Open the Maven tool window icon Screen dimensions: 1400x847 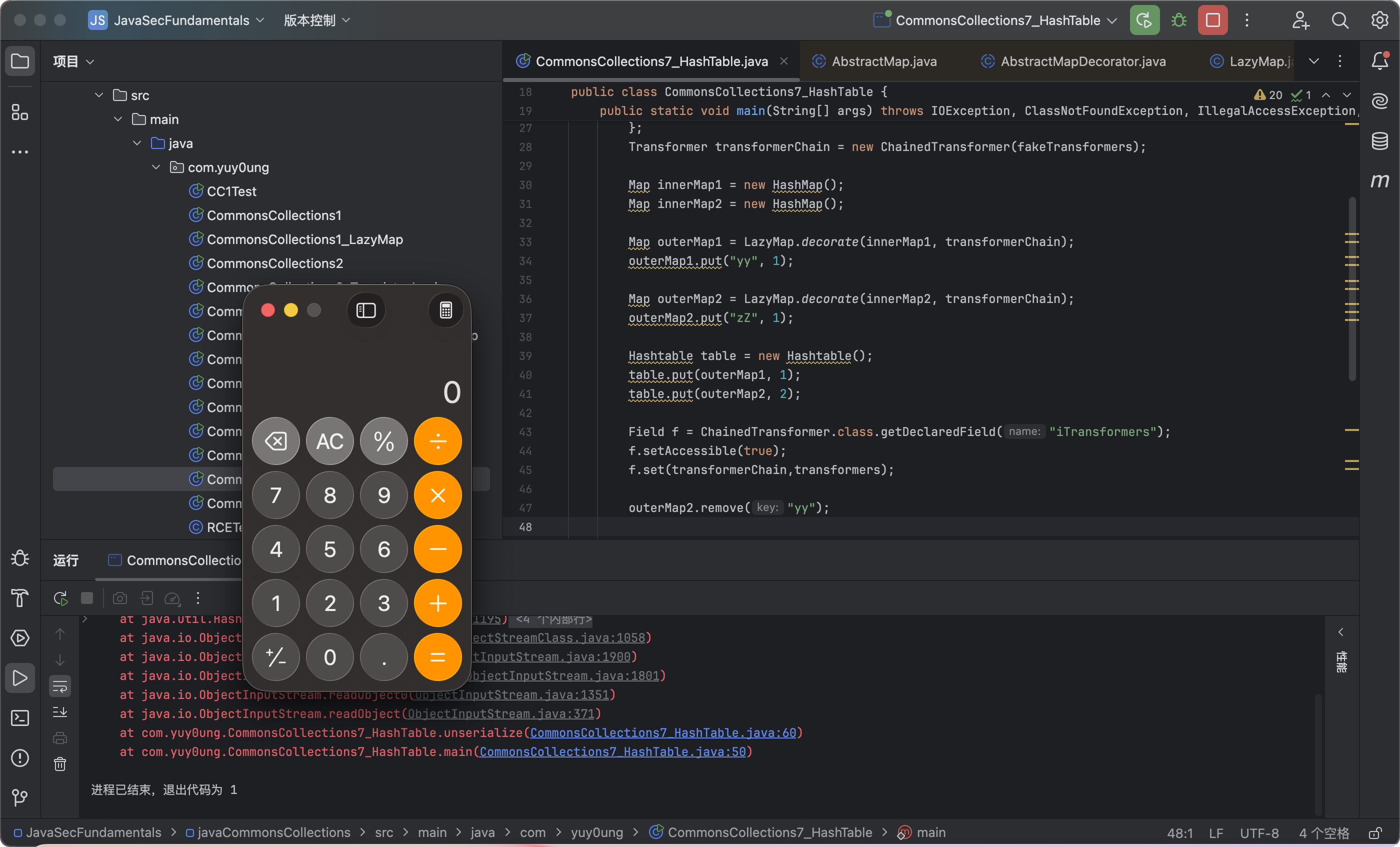click(x=1379, y=180)
